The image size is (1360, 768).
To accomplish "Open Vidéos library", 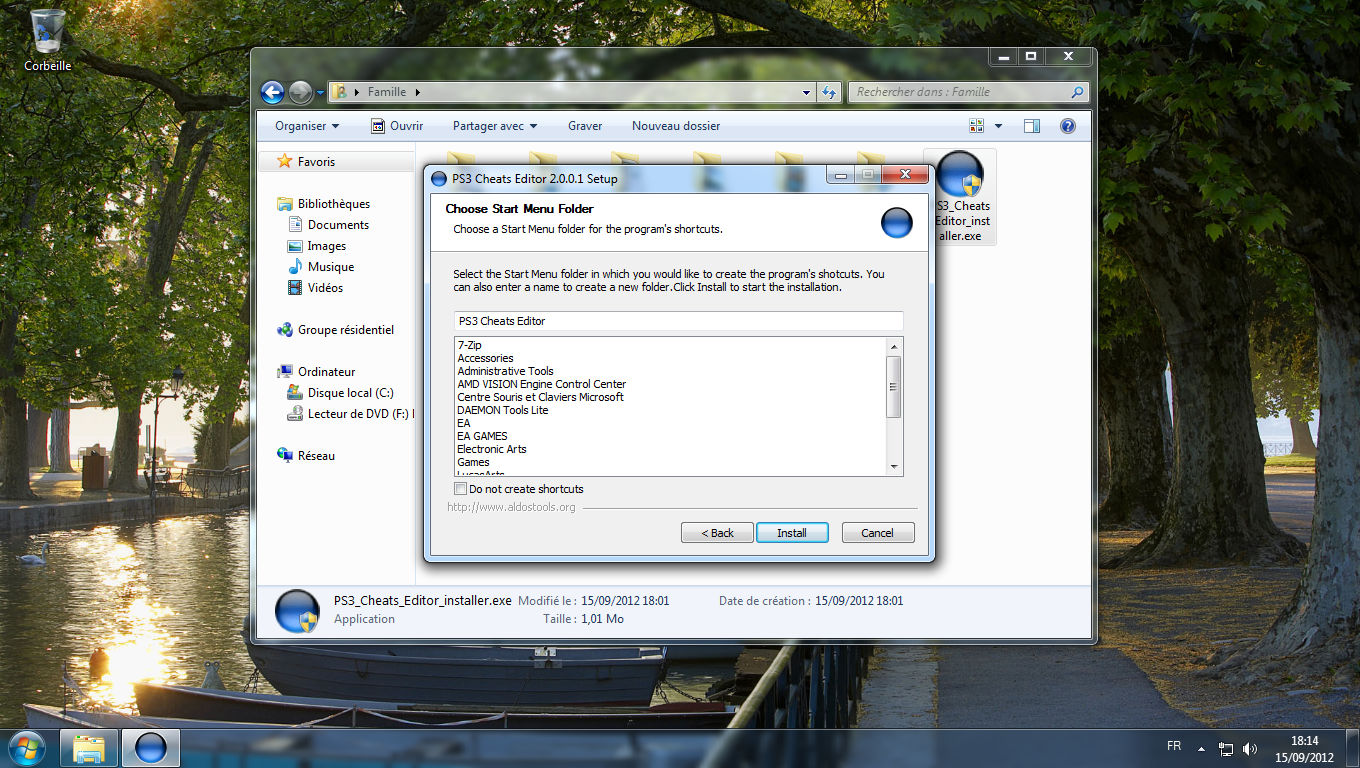I will 325,288.
